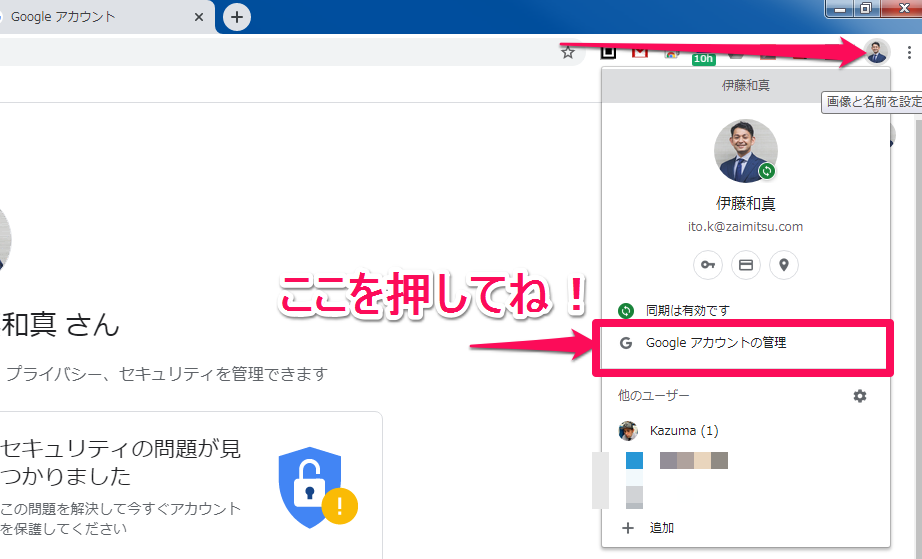Click the 他のユーザー section label

pyautogui.click(x=653, y=396)
